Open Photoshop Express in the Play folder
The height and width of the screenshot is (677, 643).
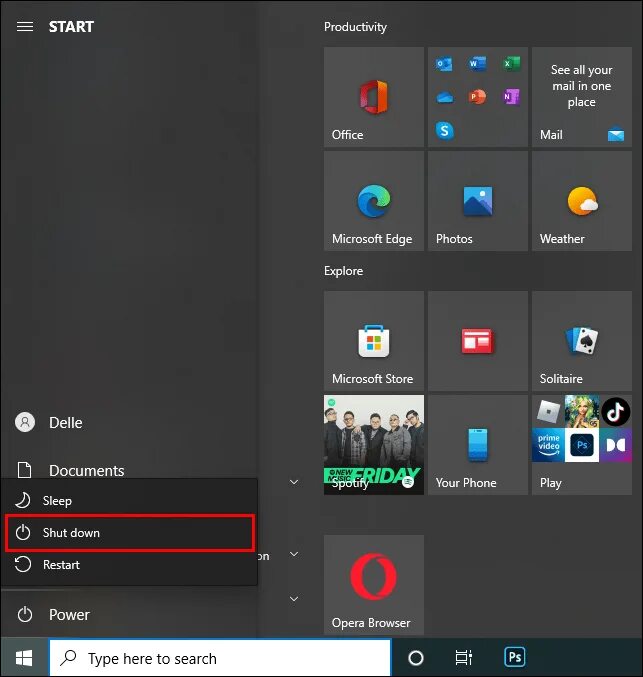(x=582, y=445)
